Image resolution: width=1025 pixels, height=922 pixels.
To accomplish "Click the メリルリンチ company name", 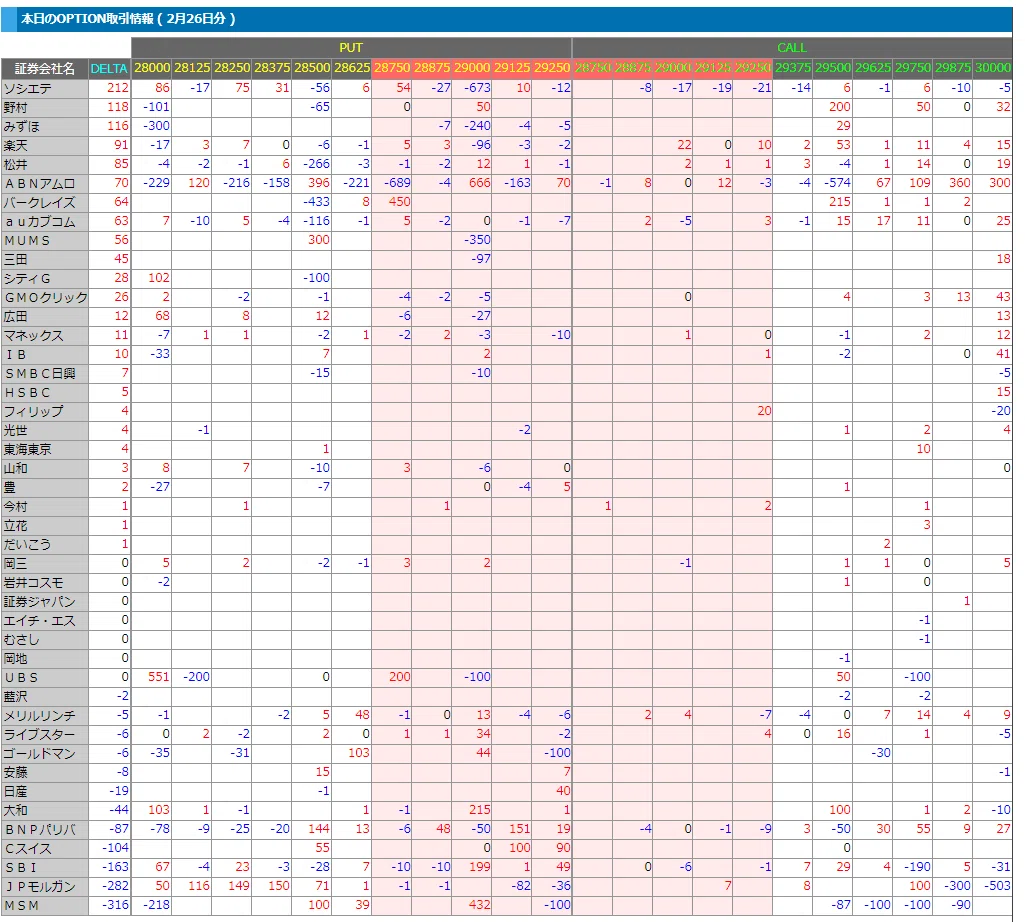I will pyautogui.click(x=40, y=716).
